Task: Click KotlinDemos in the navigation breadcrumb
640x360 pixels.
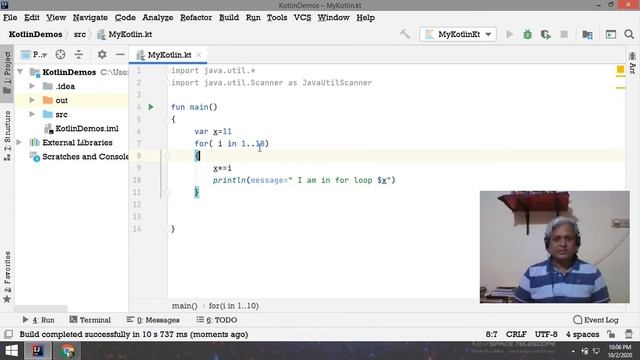Action: point(36,35)
